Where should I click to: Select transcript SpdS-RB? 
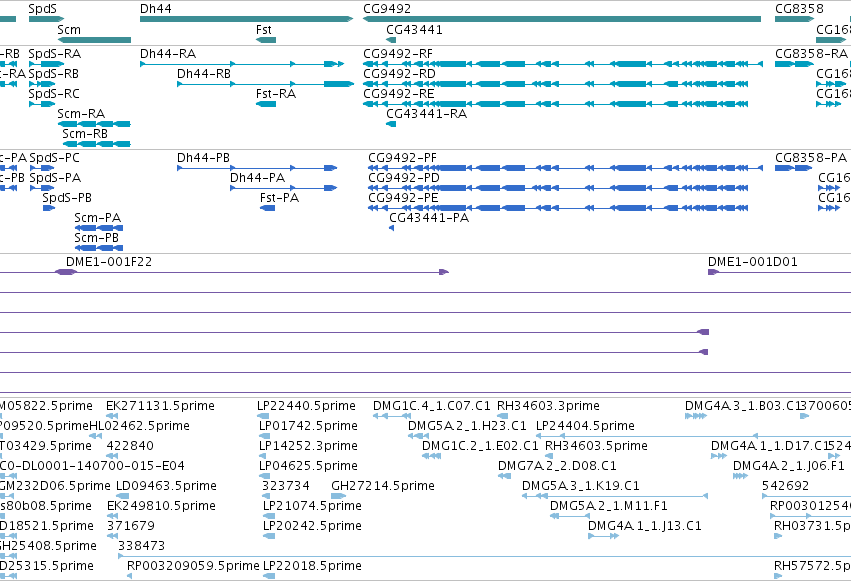[42, 84]
